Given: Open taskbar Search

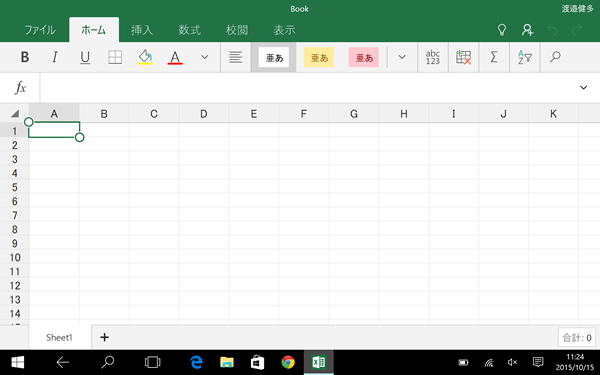Looking at the screenshot, I should click(108, 362).
